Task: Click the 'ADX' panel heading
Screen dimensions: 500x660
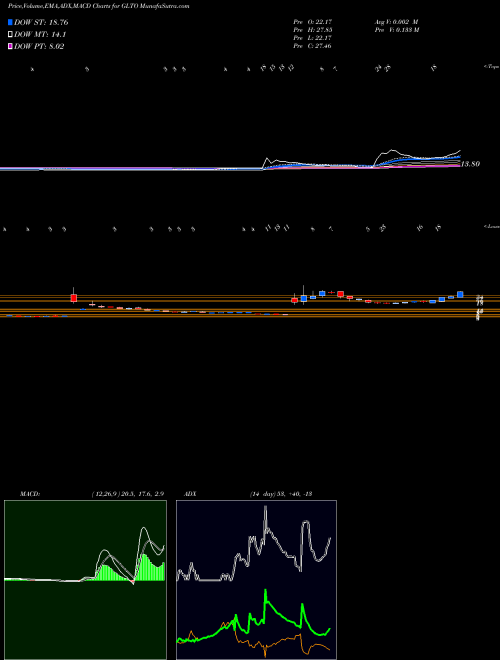Action: pyautogui.click(x=190, y=494)
